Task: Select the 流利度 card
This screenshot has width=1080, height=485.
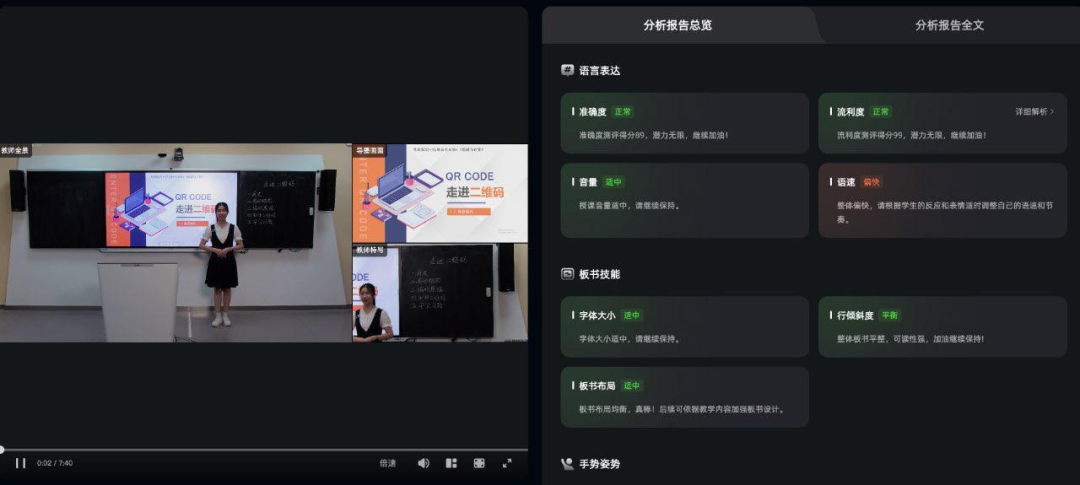Action: tap(942, 123)
